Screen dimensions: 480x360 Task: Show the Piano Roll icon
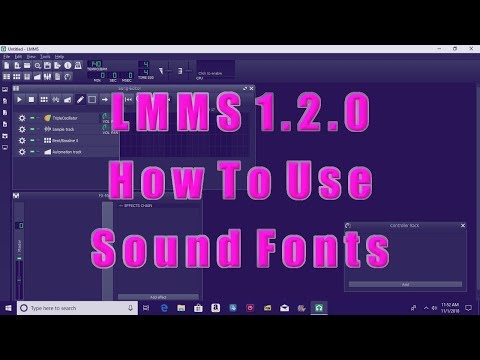(27, 77)
